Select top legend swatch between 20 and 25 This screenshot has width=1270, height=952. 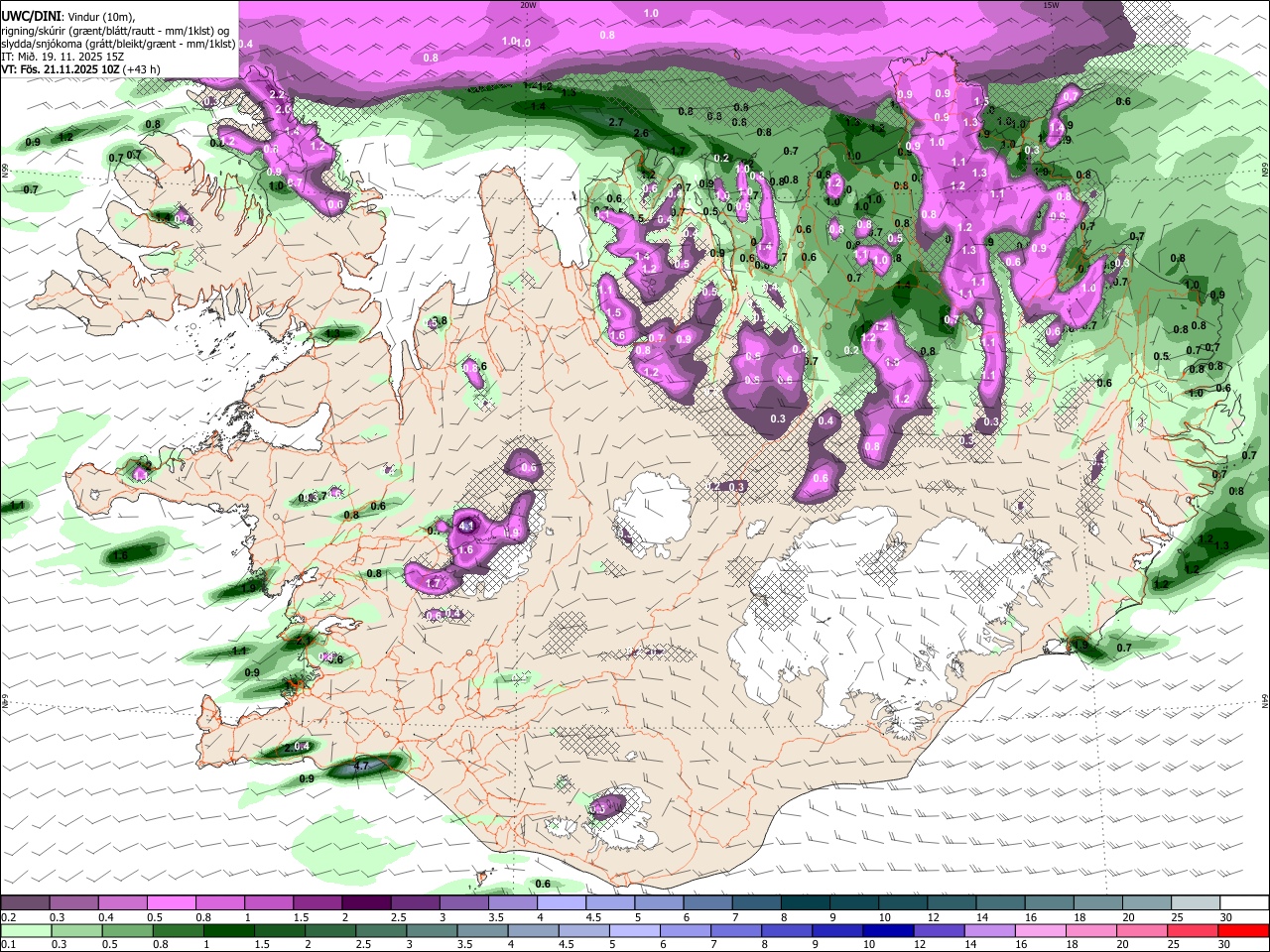coord(1146,903)
